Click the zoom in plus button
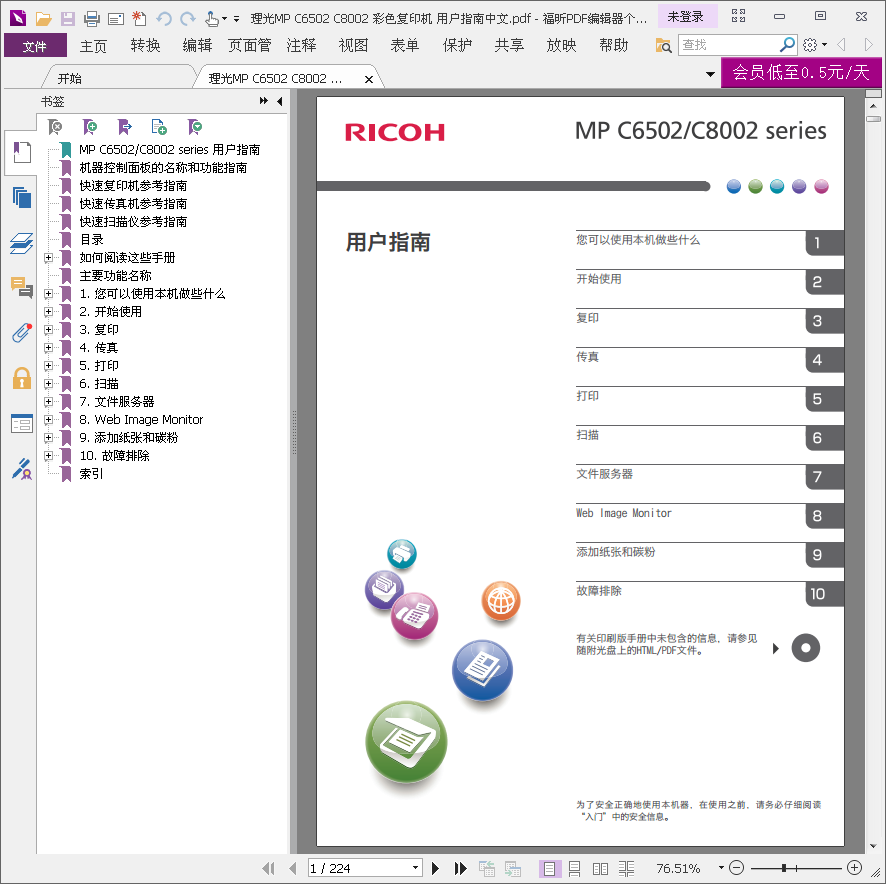The width and height of the screenshot is (886, 884). (855, 868)
